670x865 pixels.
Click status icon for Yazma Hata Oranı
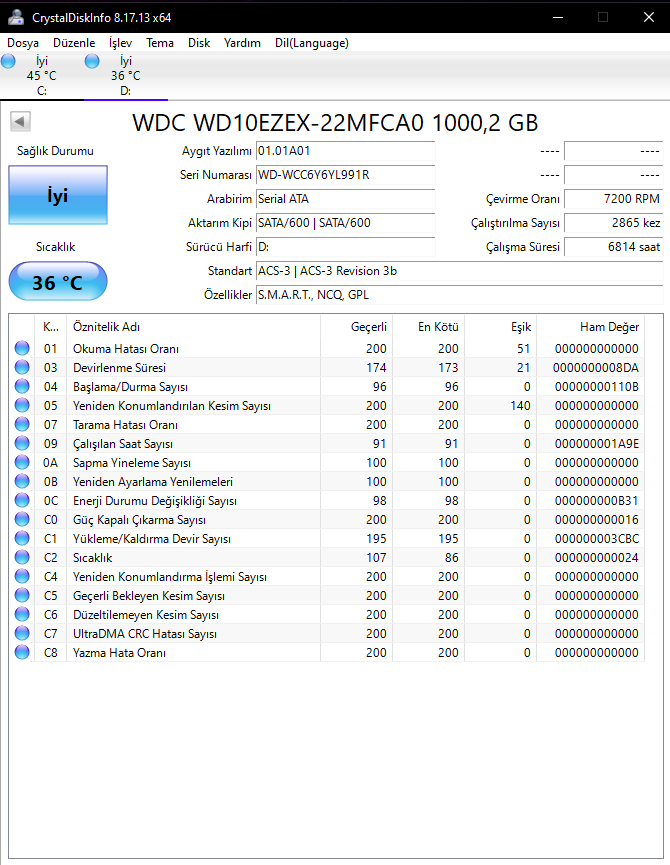pyautogui.click(x=22, y=653)
